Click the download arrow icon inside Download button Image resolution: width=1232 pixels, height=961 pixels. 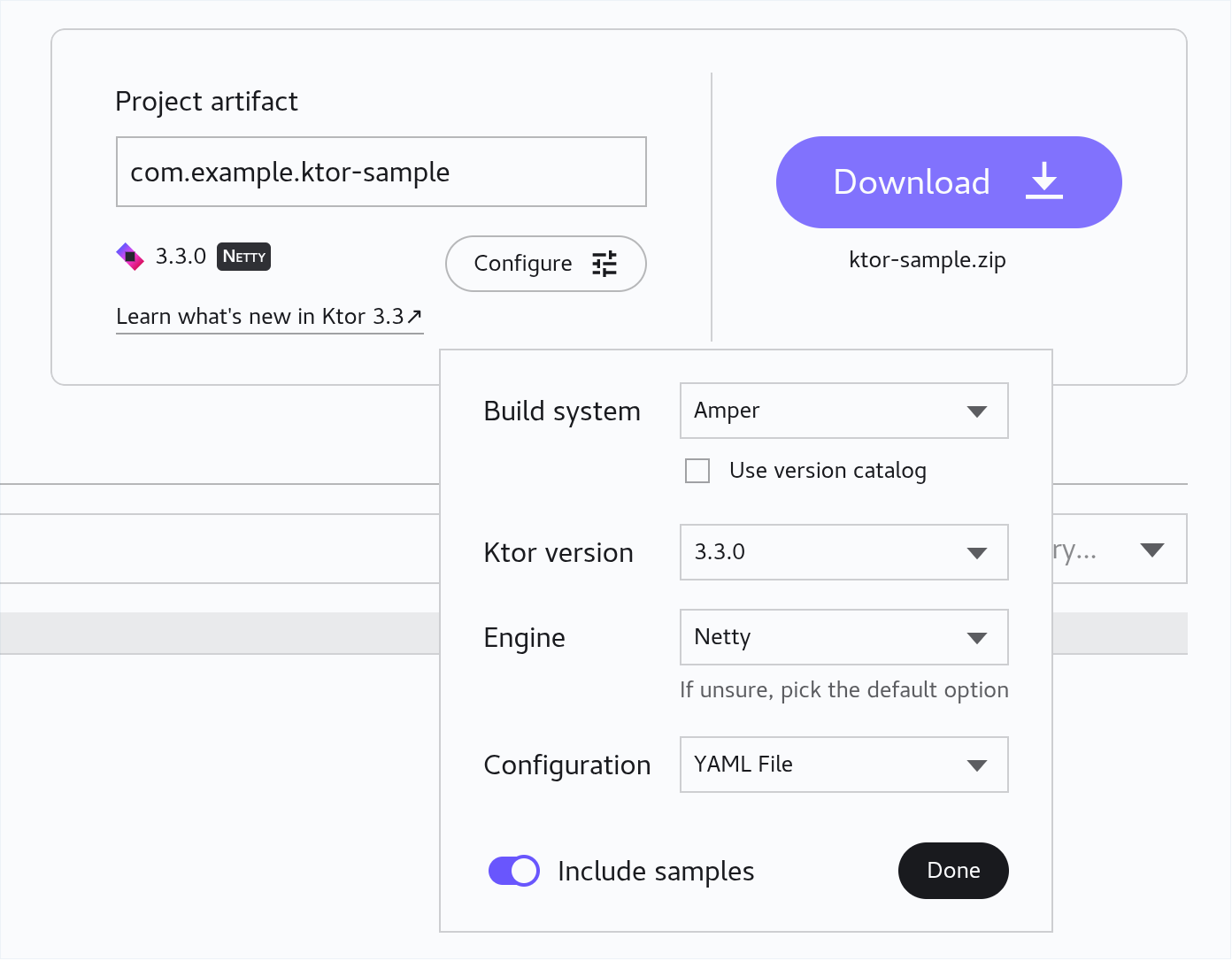(1044, 181)
